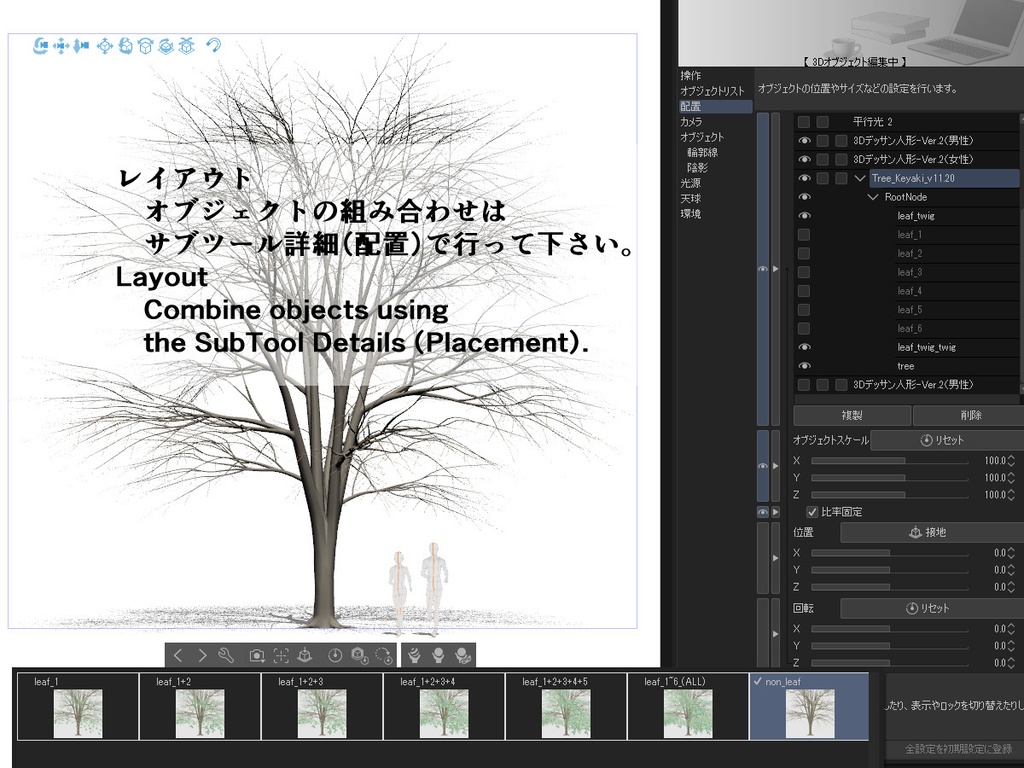Hide the 平行光 2 light source layer
This screenshot has height=768, width=1024.
(x=805, y=121)
